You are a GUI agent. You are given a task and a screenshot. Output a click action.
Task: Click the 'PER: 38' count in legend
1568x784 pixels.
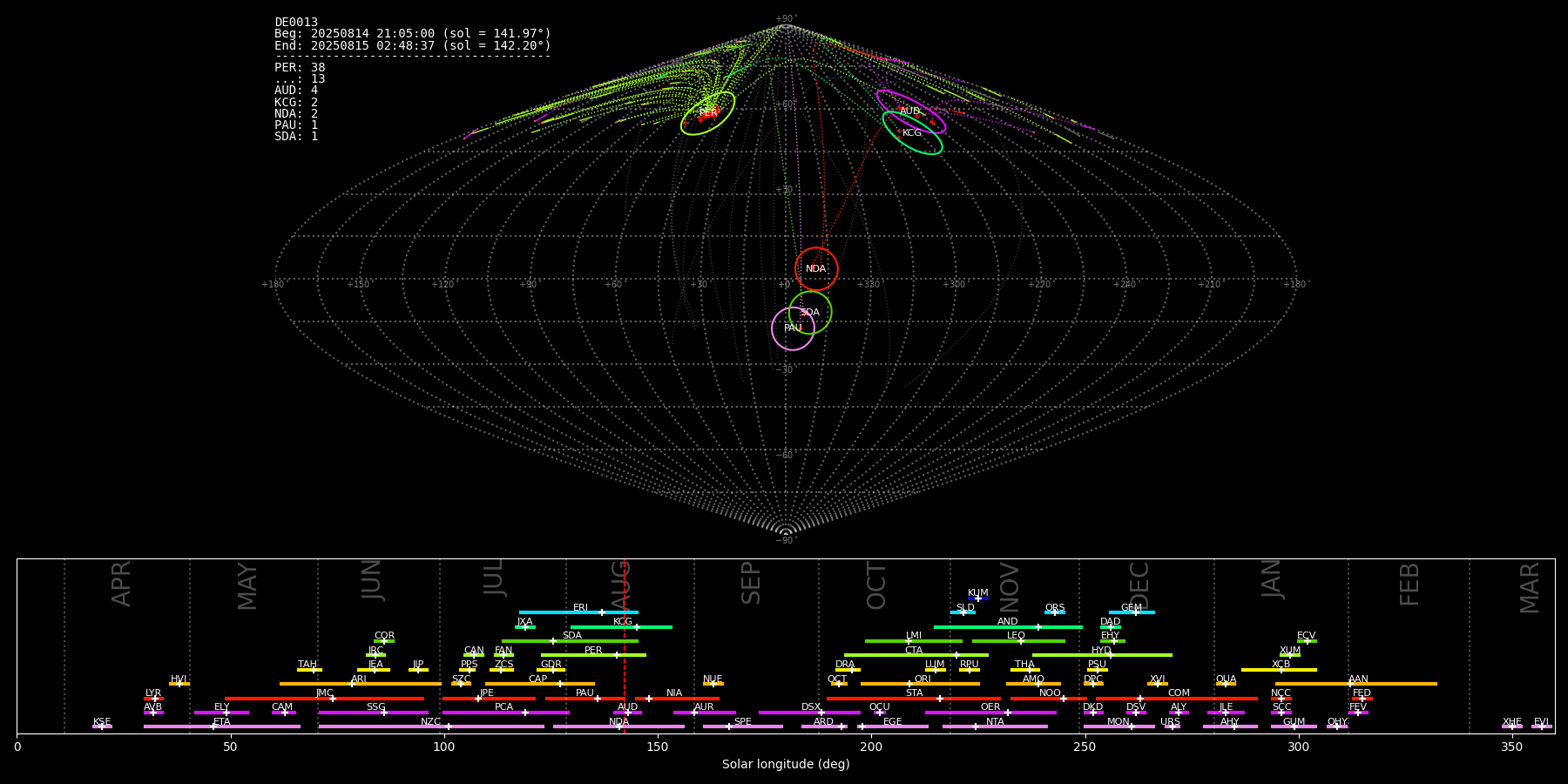(x=300, y=68)
